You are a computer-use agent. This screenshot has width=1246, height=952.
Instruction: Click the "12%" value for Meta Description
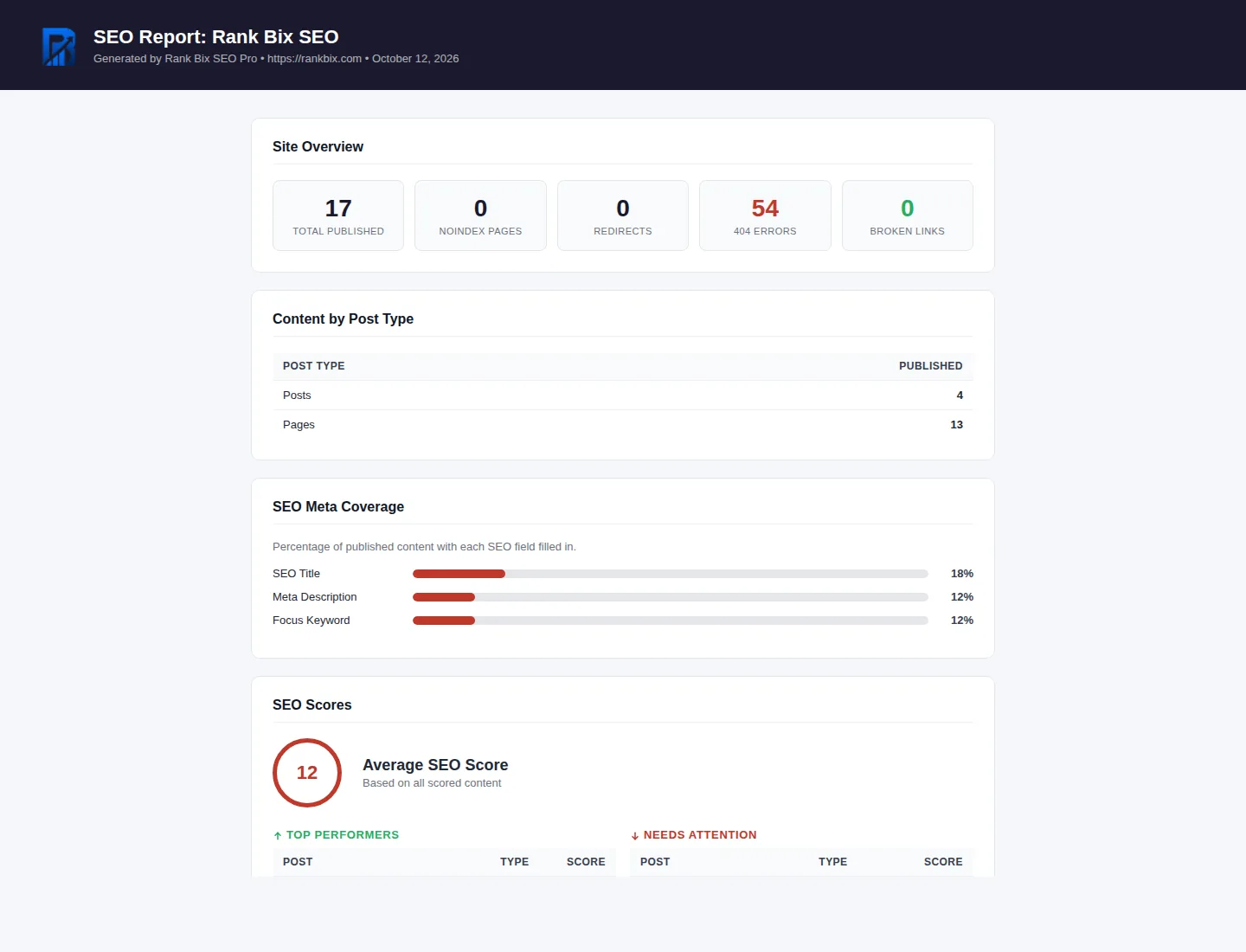coord(962,597)
